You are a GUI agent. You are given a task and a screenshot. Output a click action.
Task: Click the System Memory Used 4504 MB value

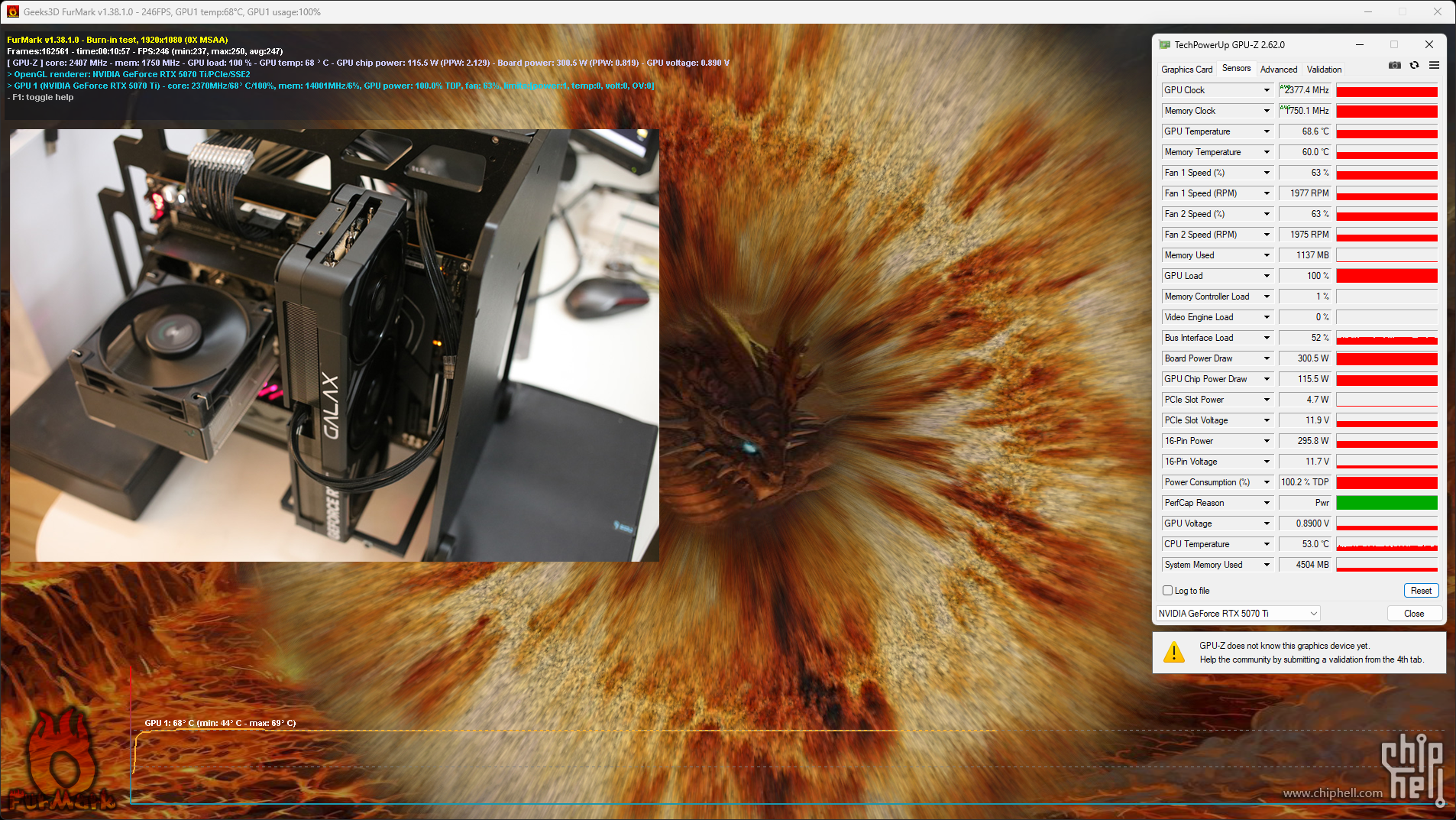[1305, 565]
